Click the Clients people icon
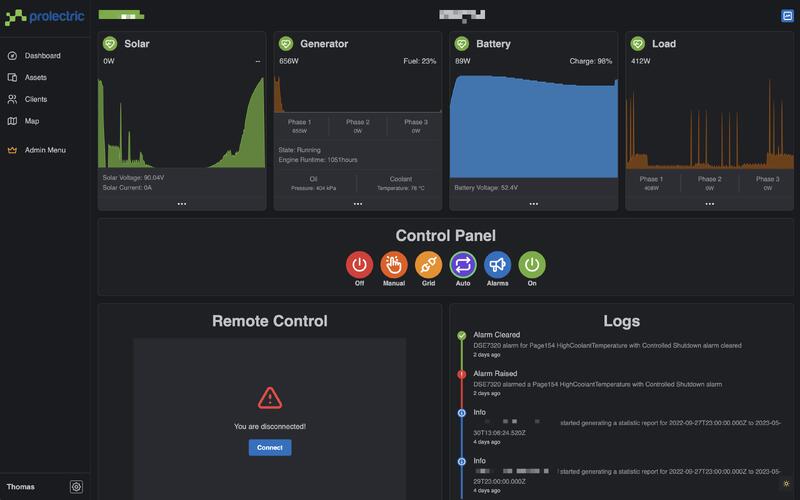This screenshot has height=500, width=800. (x=13, y=99)
